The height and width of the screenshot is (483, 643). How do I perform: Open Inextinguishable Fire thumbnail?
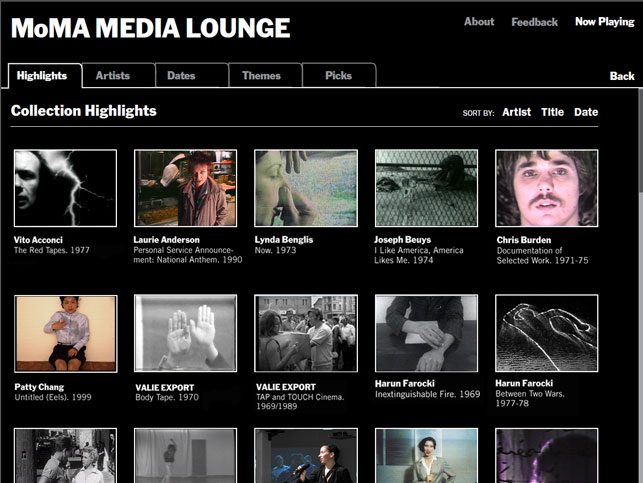click(x=426, y=333)
